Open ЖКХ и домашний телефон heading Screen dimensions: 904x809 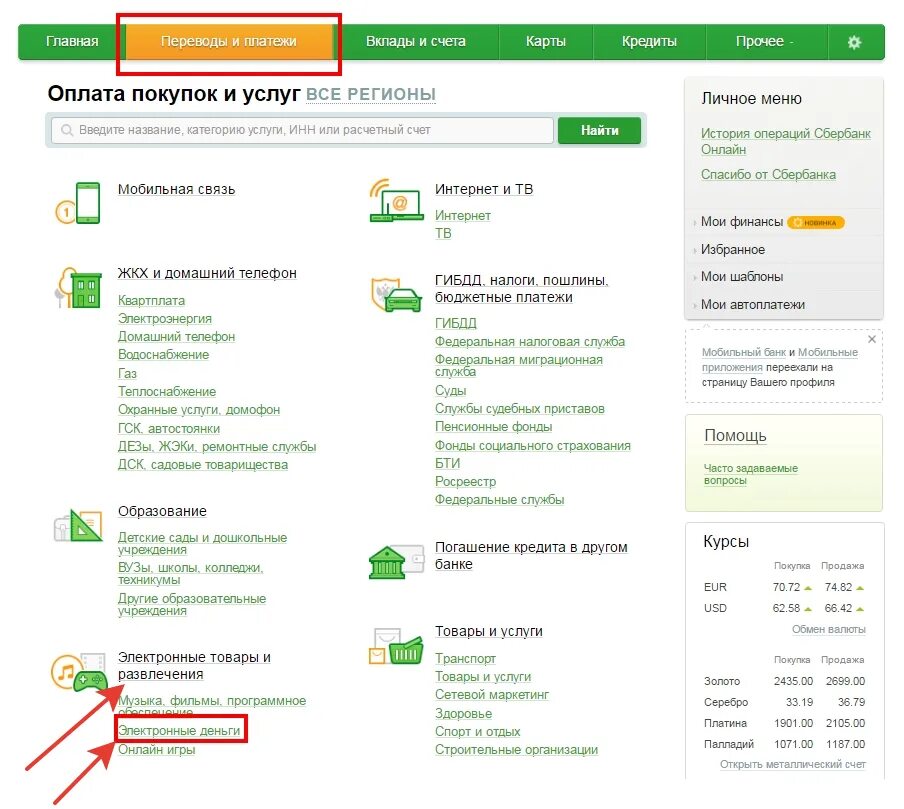[207, 273]
